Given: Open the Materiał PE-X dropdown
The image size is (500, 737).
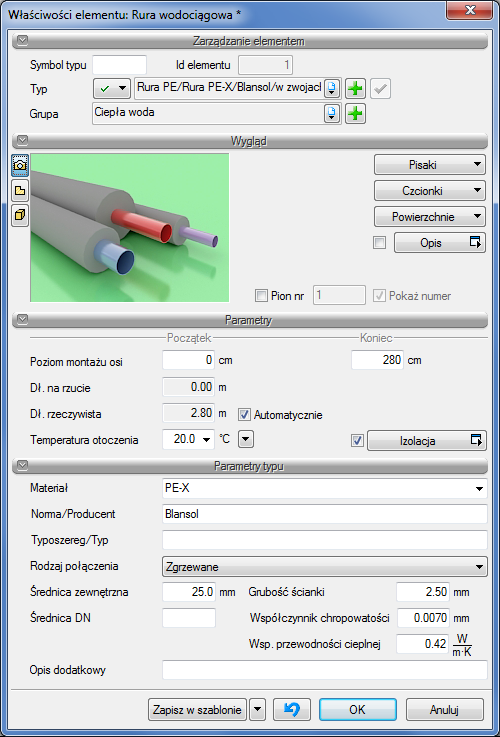Looking at the screenshot, I should 324,489.
